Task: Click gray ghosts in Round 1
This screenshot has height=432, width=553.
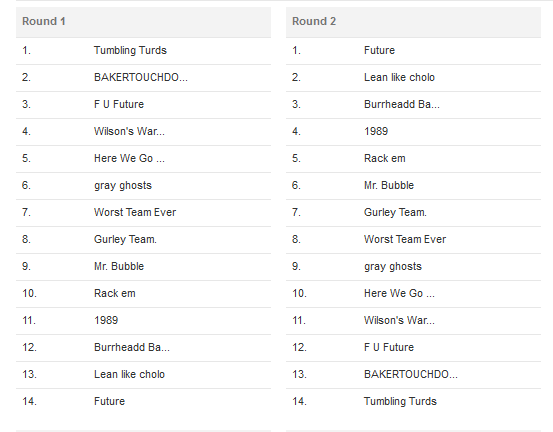Action: (x=123, y=185)
